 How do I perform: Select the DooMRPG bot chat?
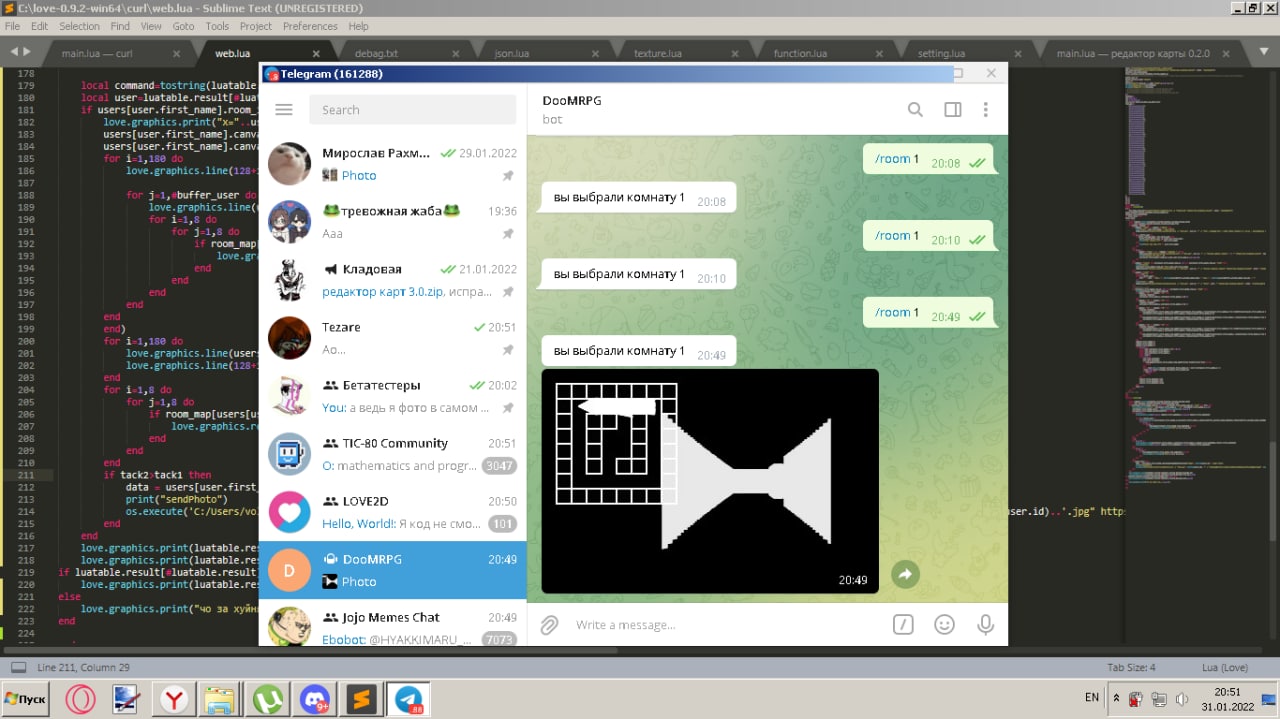coord(392,570)
